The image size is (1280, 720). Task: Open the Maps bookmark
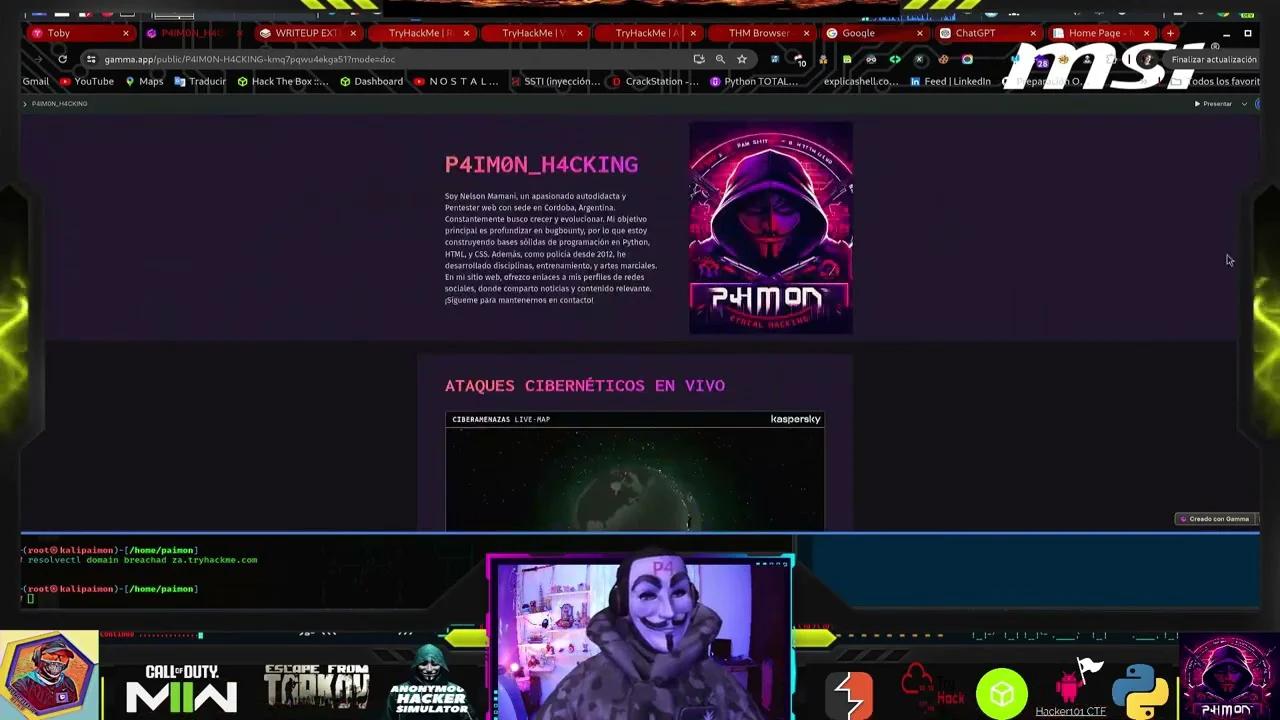[x=144, y=82]
